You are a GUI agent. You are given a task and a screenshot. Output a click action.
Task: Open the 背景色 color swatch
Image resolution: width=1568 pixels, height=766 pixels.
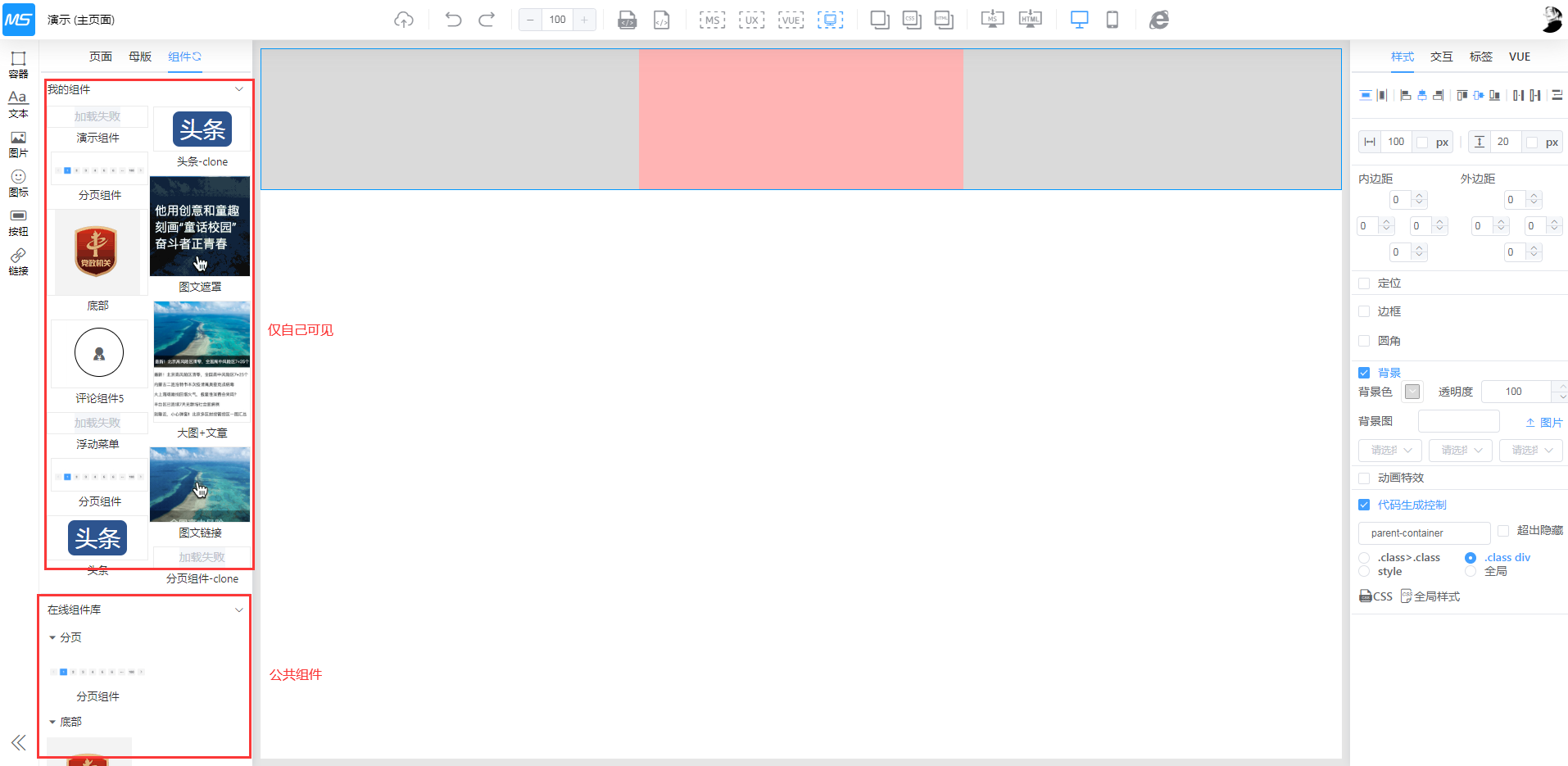pyautogui.click(x=1412, y=392)
